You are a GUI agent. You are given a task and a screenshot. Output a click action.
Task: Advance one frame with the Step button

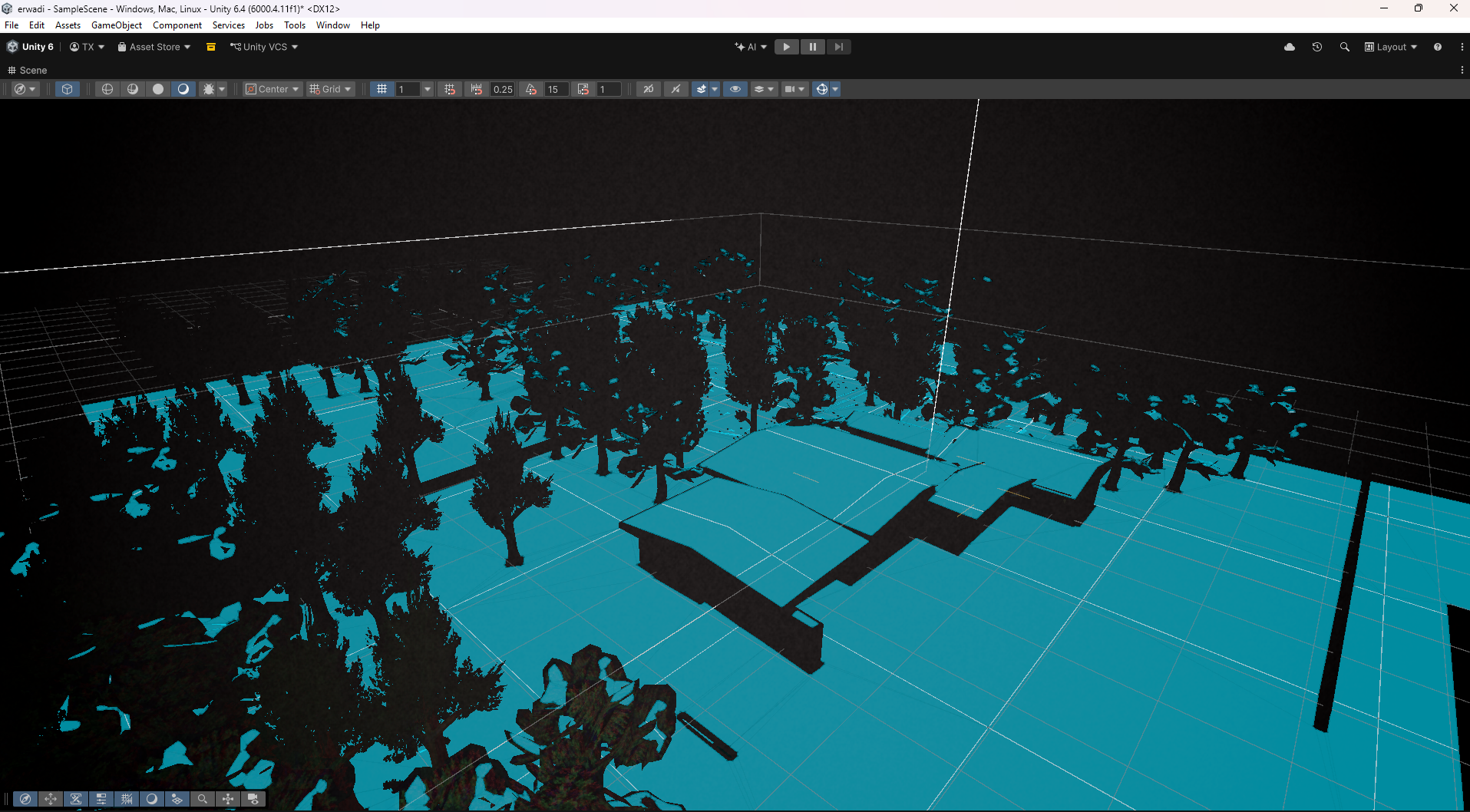click(x=838, y=47)
